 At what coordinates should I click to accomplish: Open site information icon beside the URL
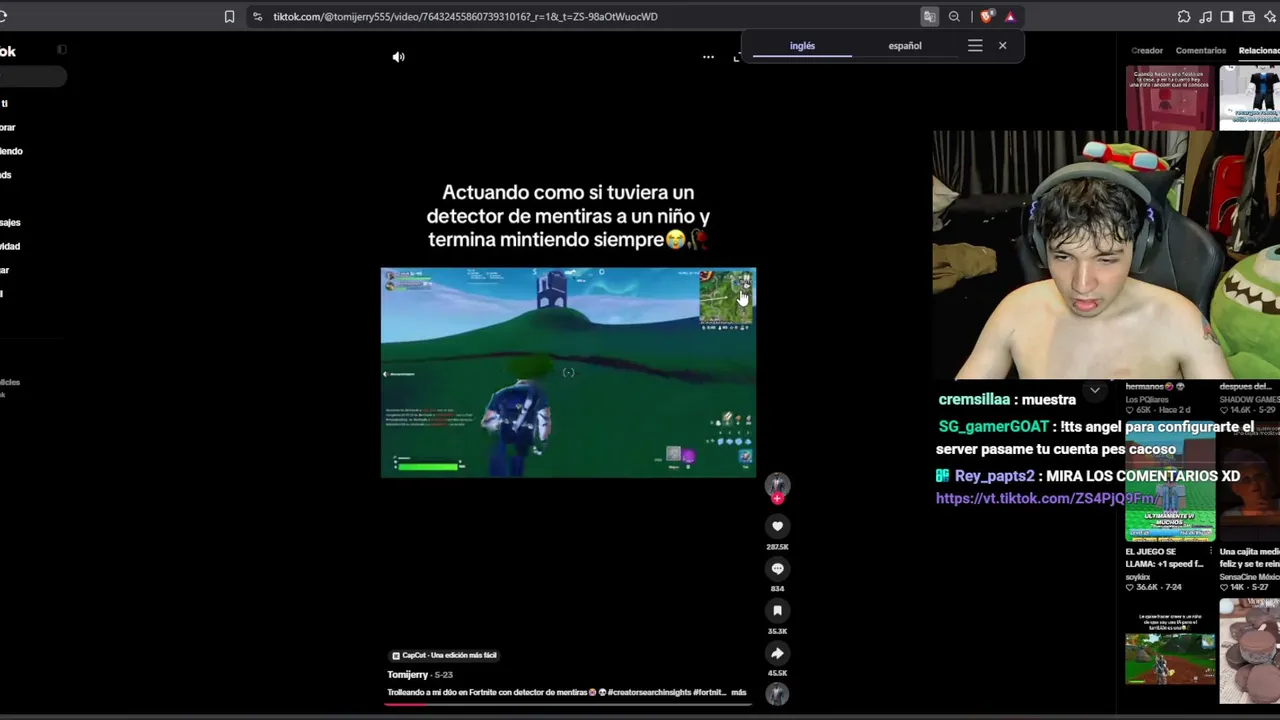click(257, 16)
